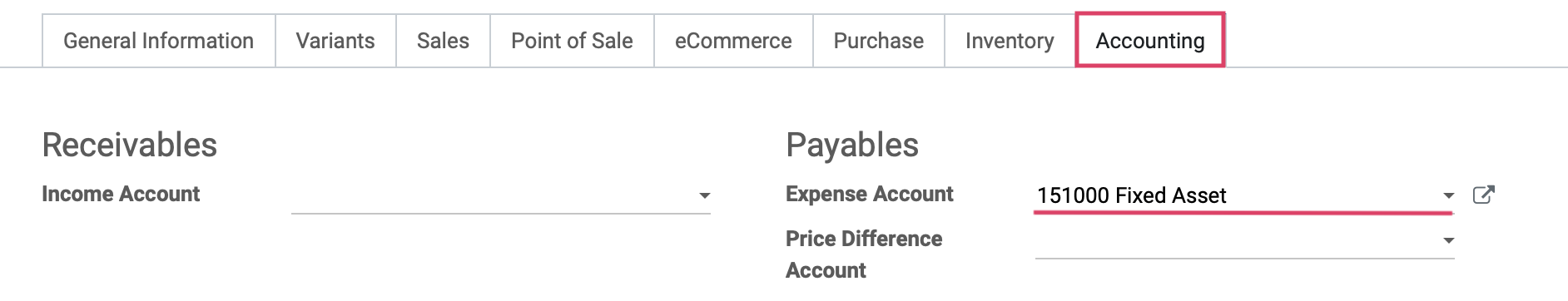Expand the Expense Account dropdown arrow

pyautogui.click(x=1448, y=195)
